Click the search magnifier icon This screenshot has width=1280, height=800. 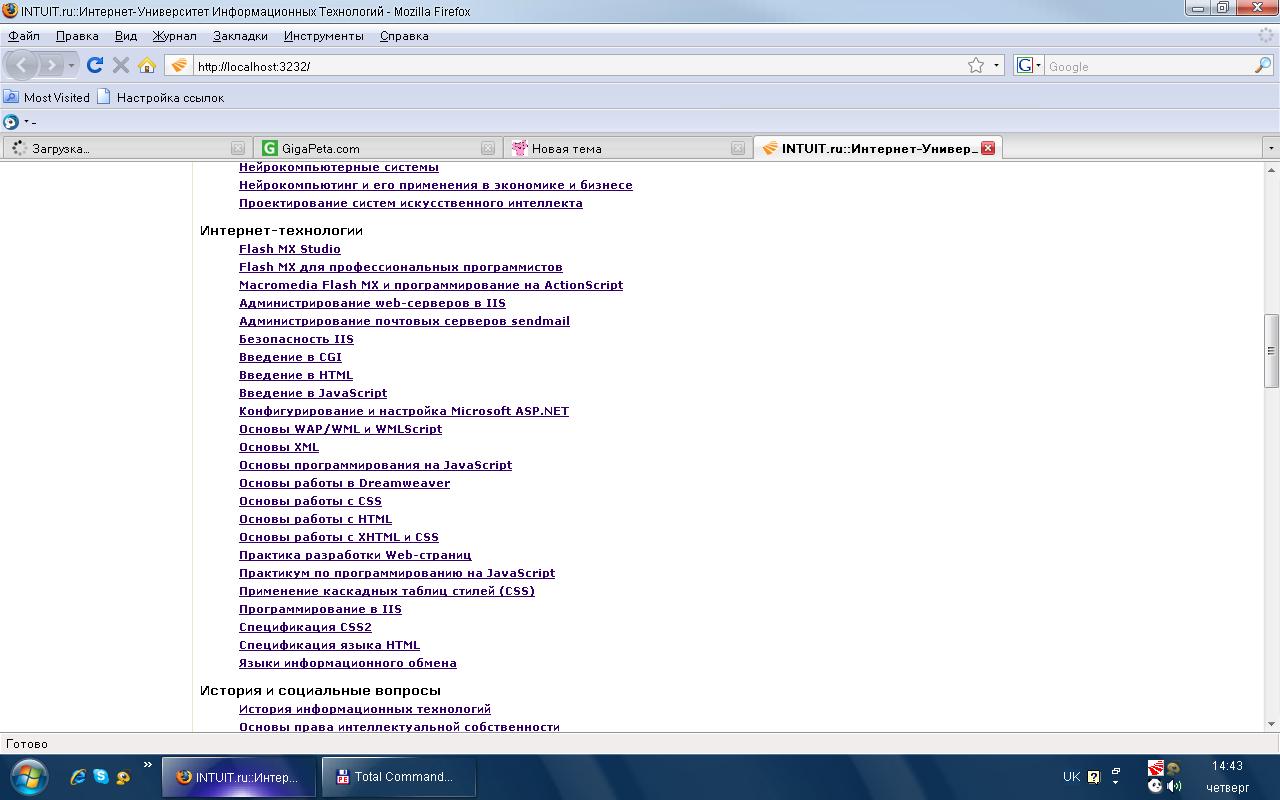click(x=1263, y=66)
